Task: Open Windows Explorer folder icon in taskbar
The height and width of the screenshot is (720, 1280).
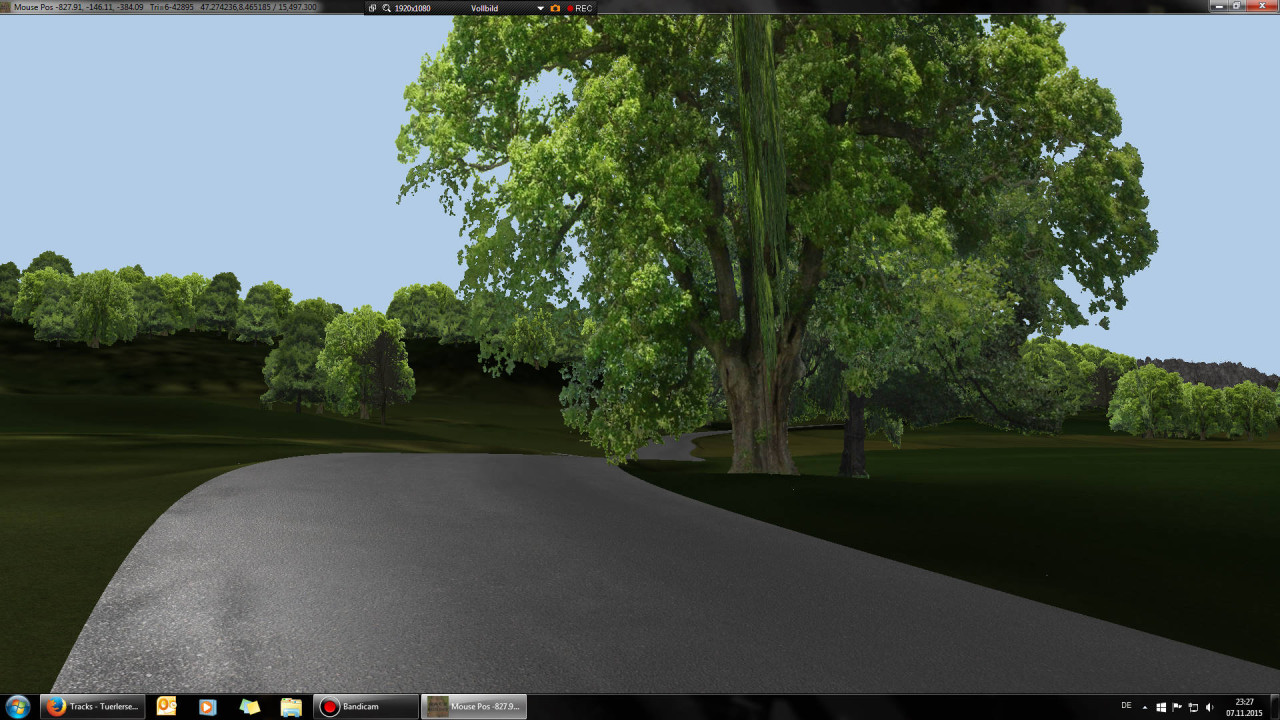Action: tap(291, 706)
